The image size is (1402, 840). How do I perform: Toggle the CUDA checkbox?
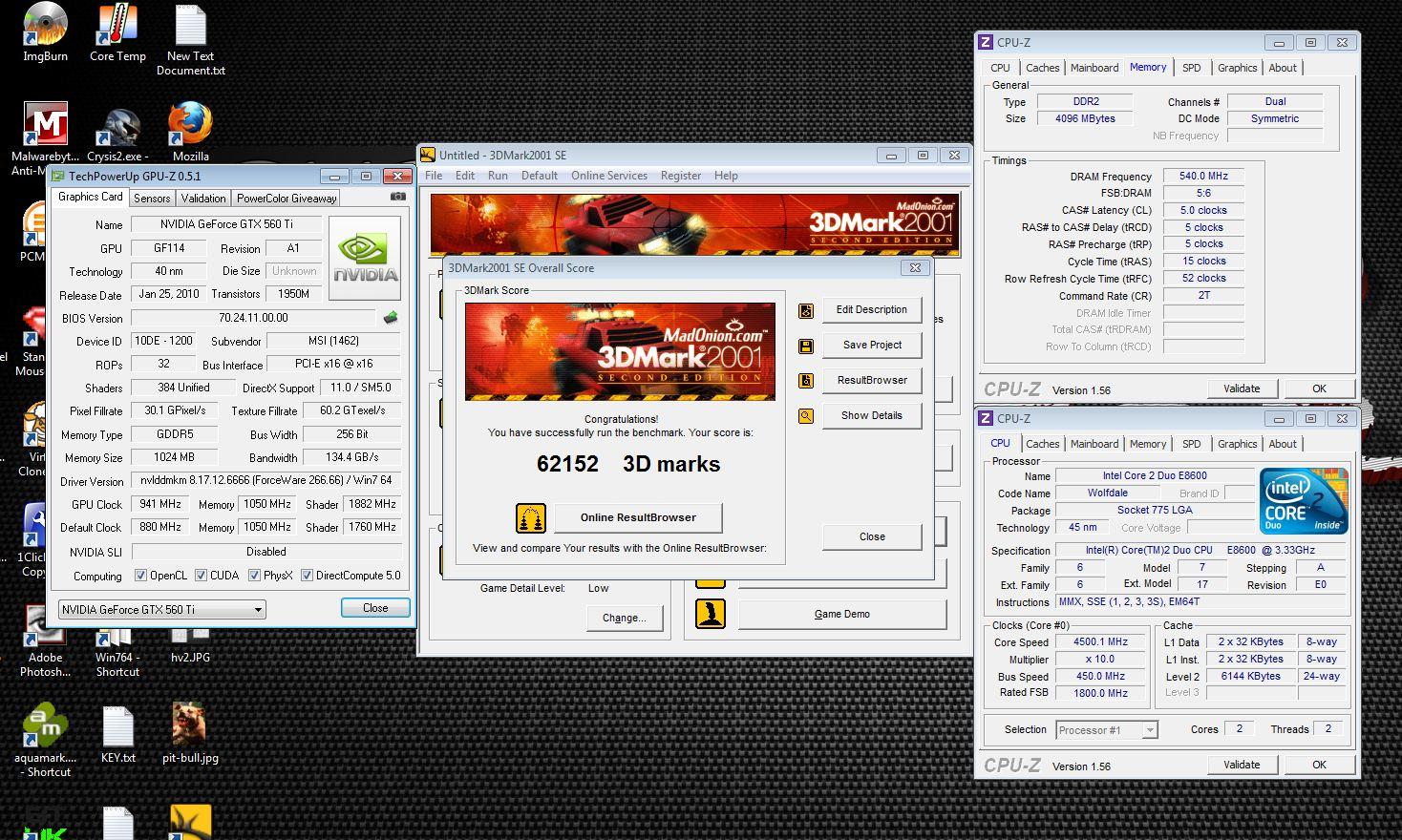[x=201, y=576]
